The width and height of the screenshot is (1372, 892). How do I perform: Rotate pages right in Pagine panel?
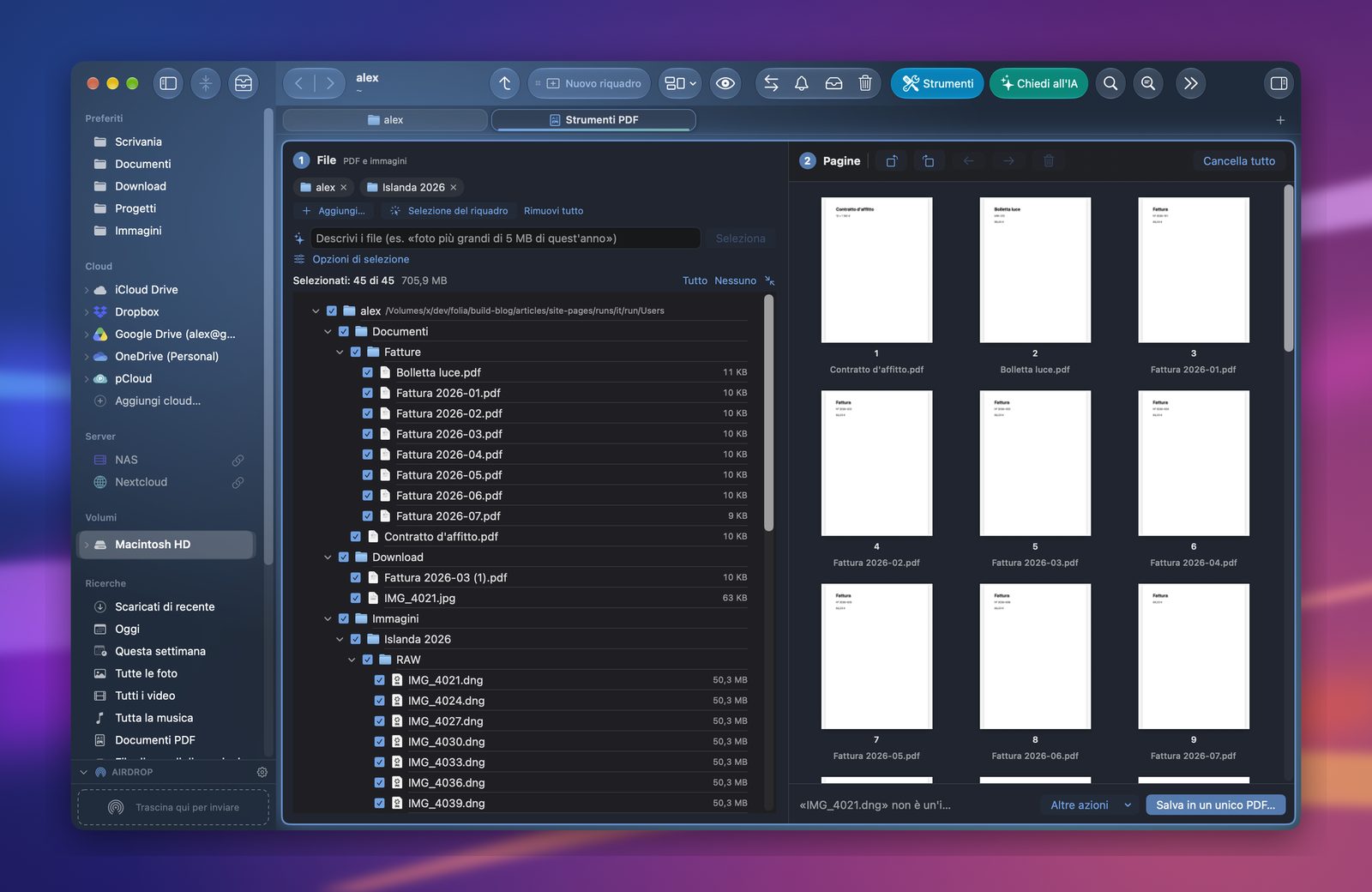pyautogui.click(x=929, y=160)
